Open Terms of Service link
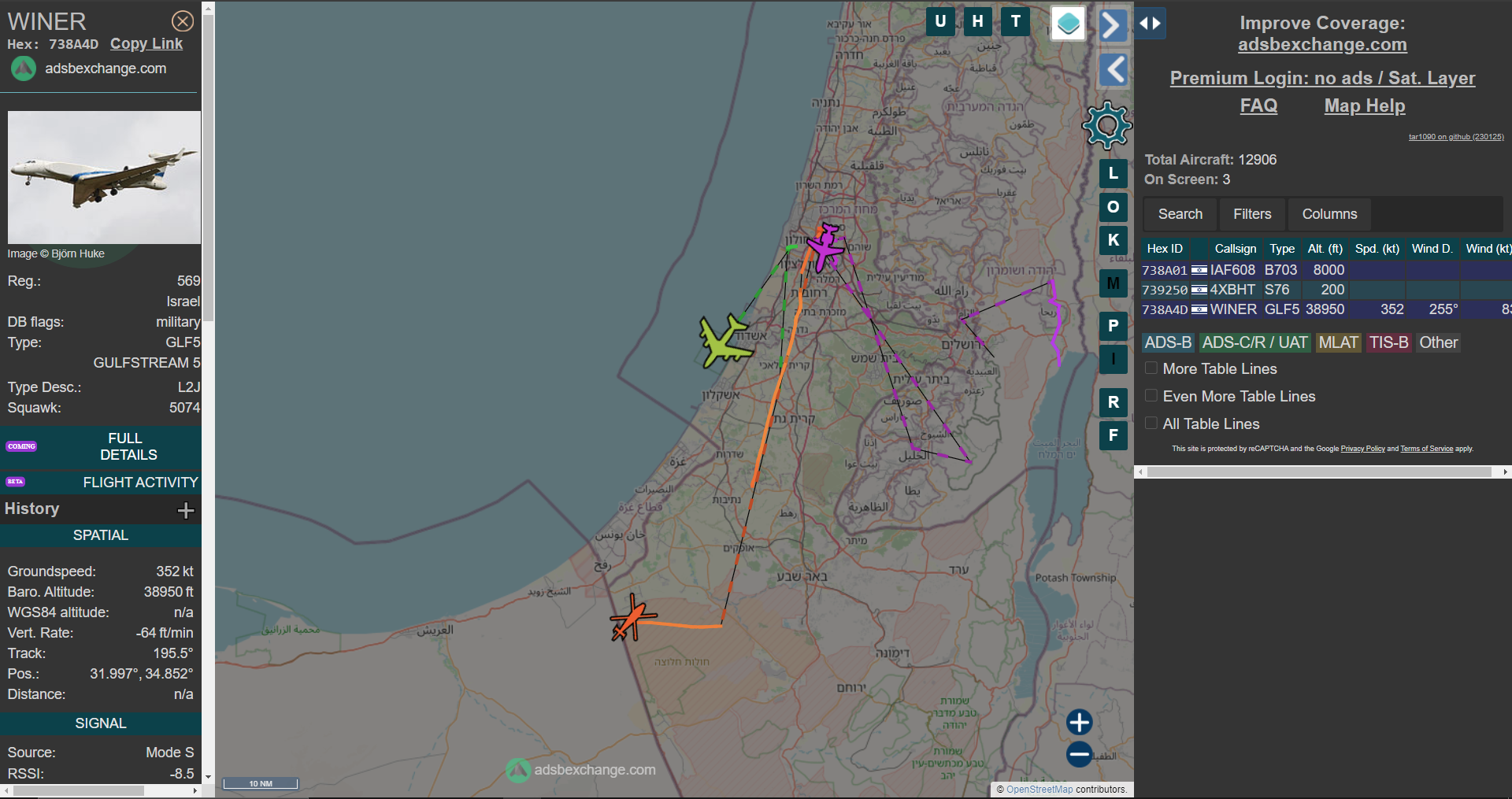This screenshot has width=1512, height=799. coord(1426,449)
